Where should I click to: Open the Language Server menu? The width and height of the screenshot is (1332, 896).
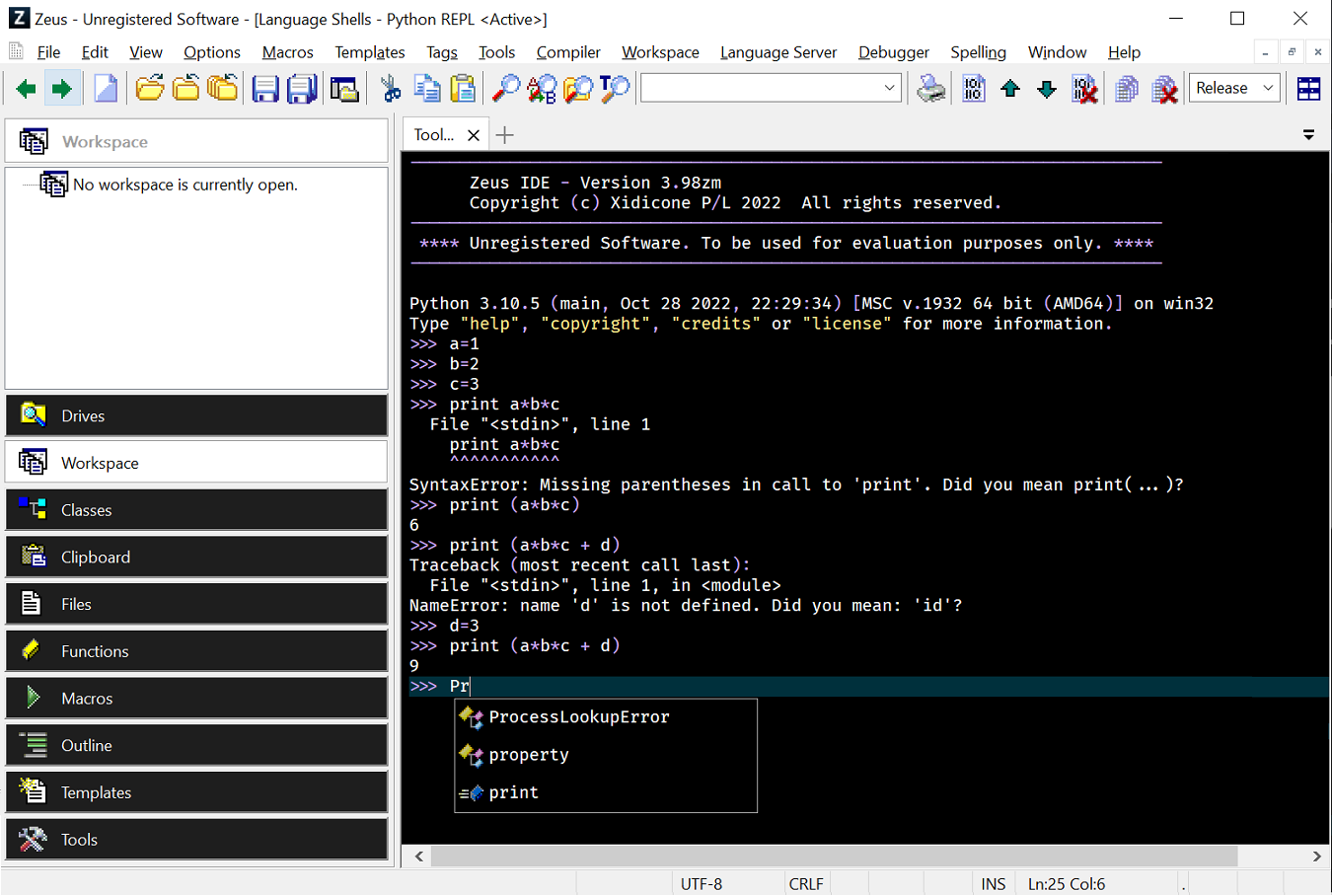coord(778,52)
